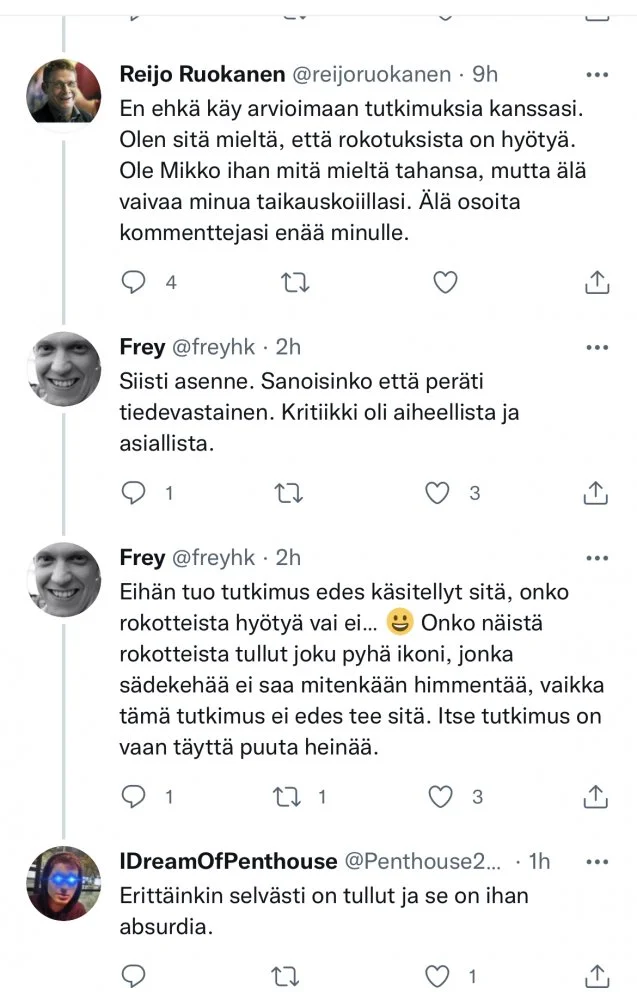The image size is (637, 1000).
Task: Open more options on IDreamOfPenthouse's tweet
Action: [597, 861]
